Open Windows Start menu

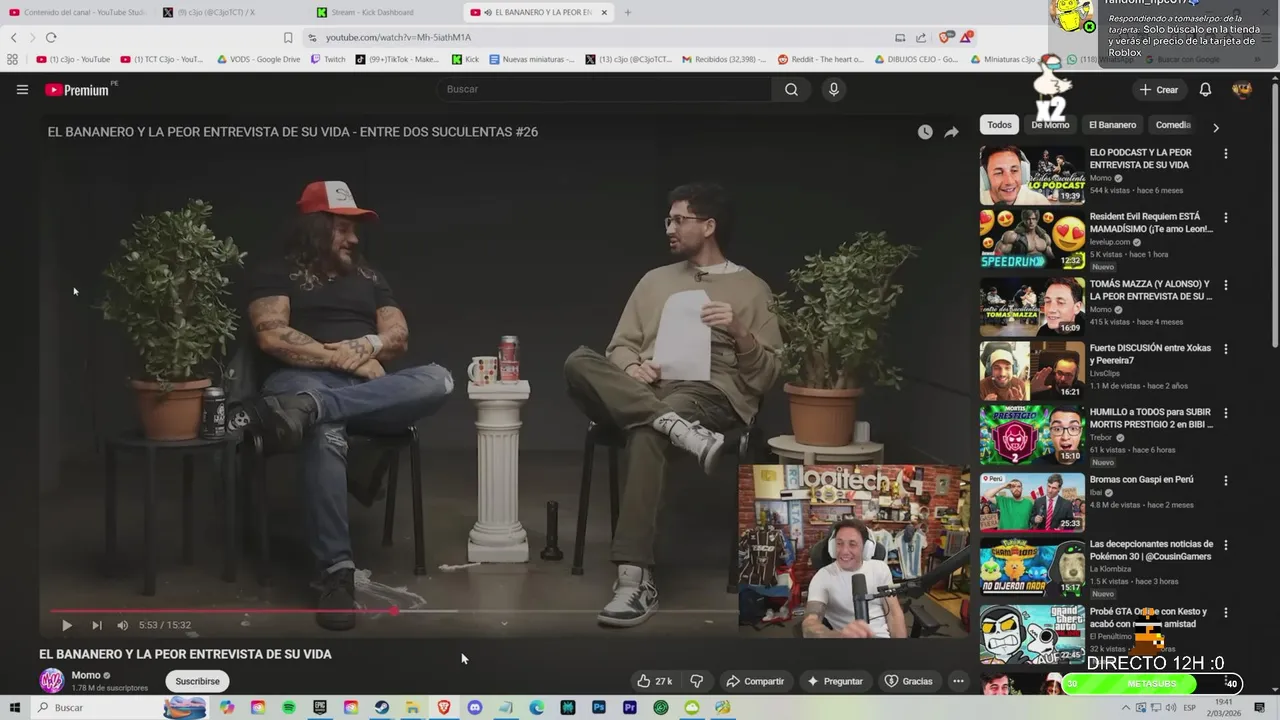[x=14, y=707]
